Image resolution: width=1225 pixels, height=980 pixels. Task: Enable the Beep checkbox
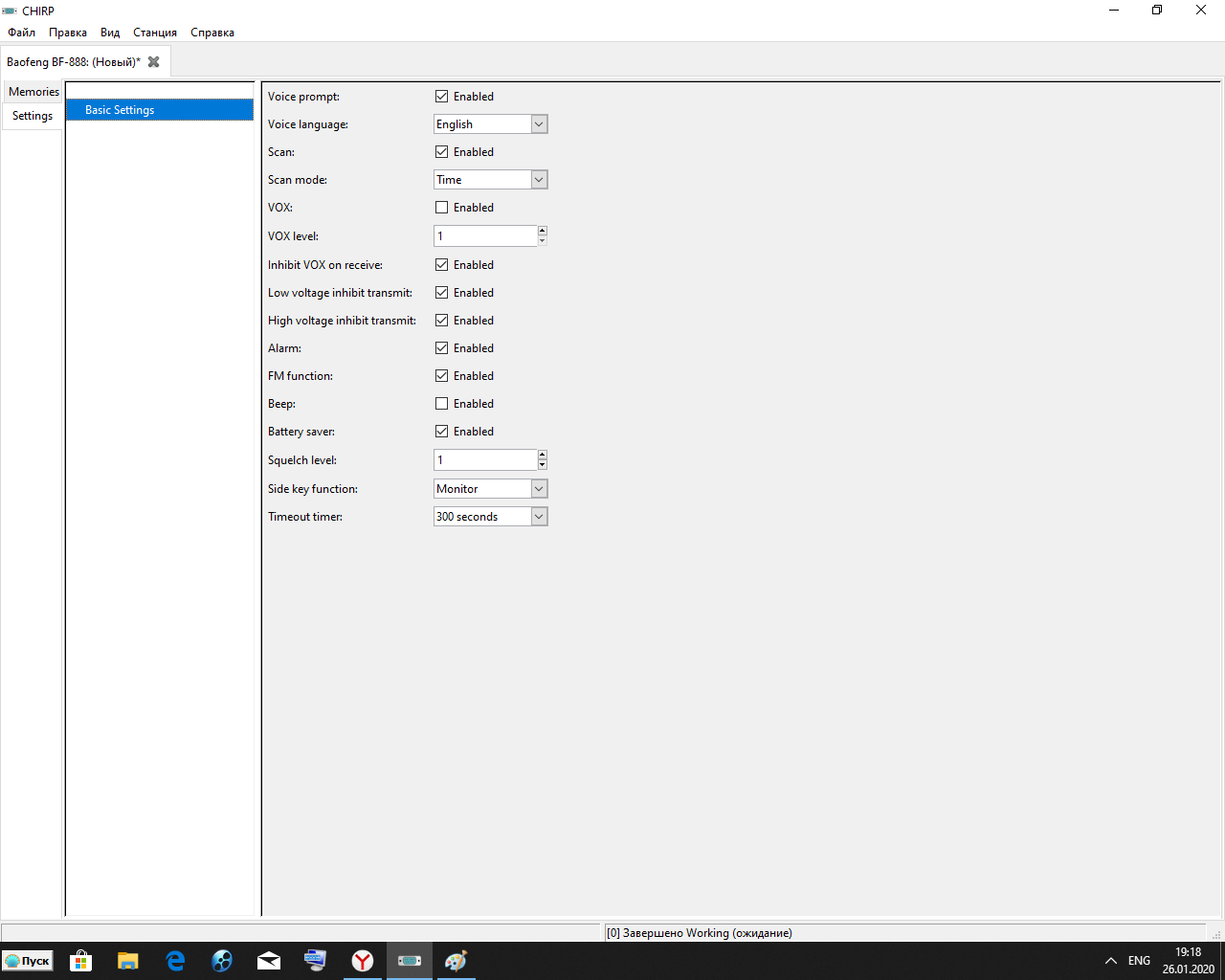441,404
